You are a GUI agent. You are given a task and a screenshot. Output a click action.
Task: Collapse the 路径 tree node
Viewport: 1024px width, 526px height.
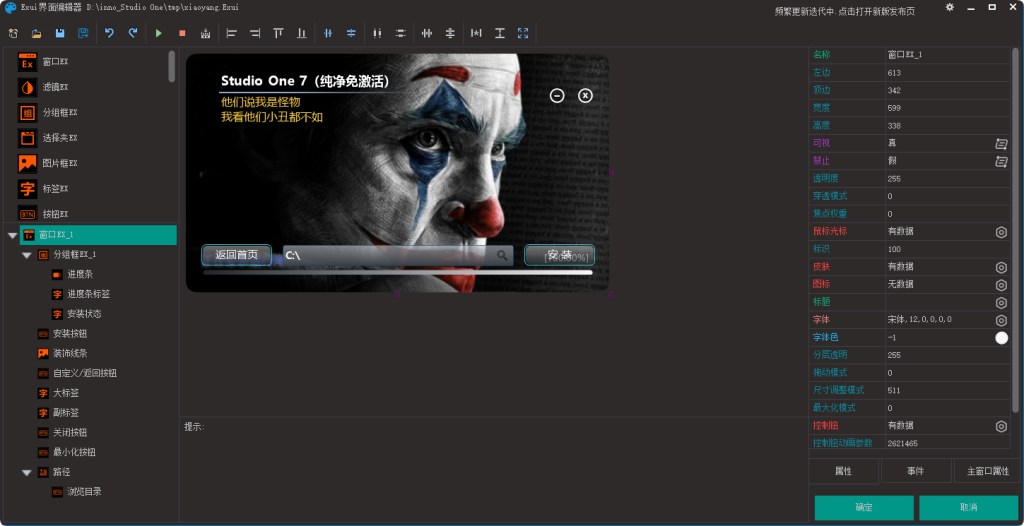(26, 472)
